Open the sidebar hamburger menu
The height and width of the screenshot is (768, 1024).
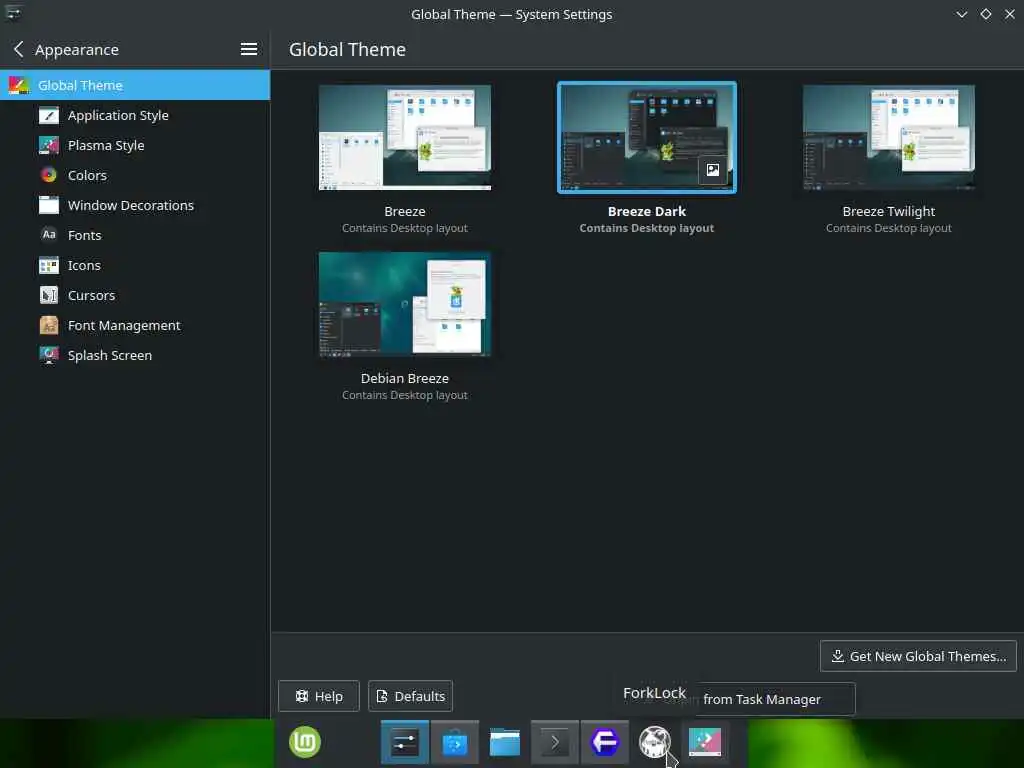[x=249, y=50]
